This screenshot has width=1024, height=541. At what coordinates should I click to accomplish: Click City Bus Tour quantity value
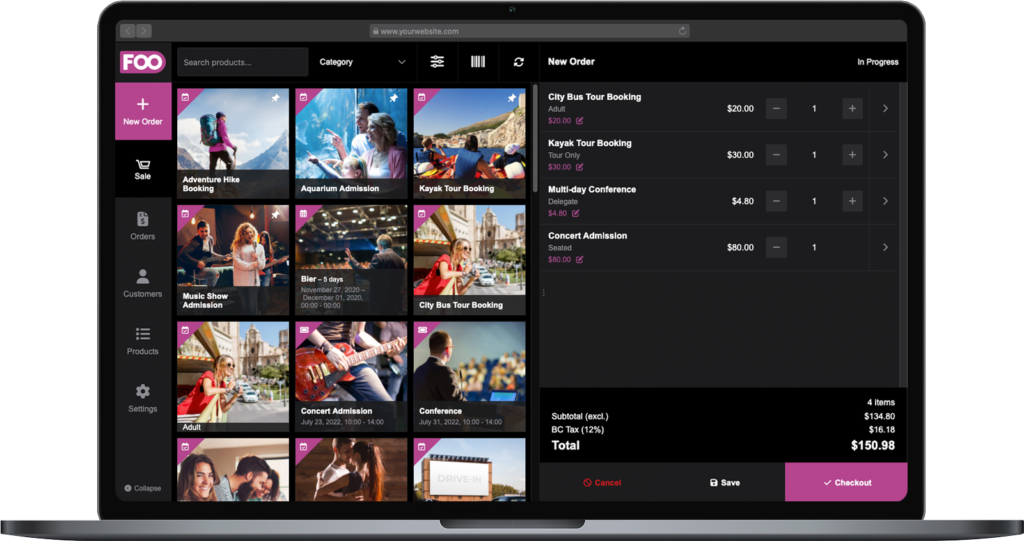814,108
